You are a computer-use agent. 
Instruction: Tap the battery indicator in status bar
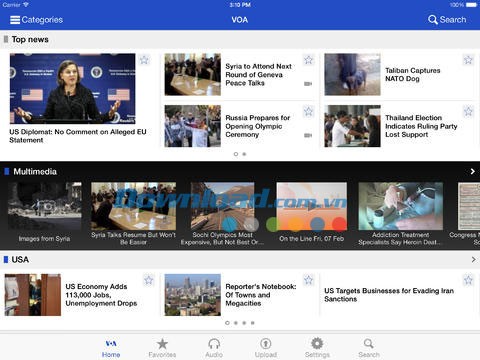click(x=471, y=5)
